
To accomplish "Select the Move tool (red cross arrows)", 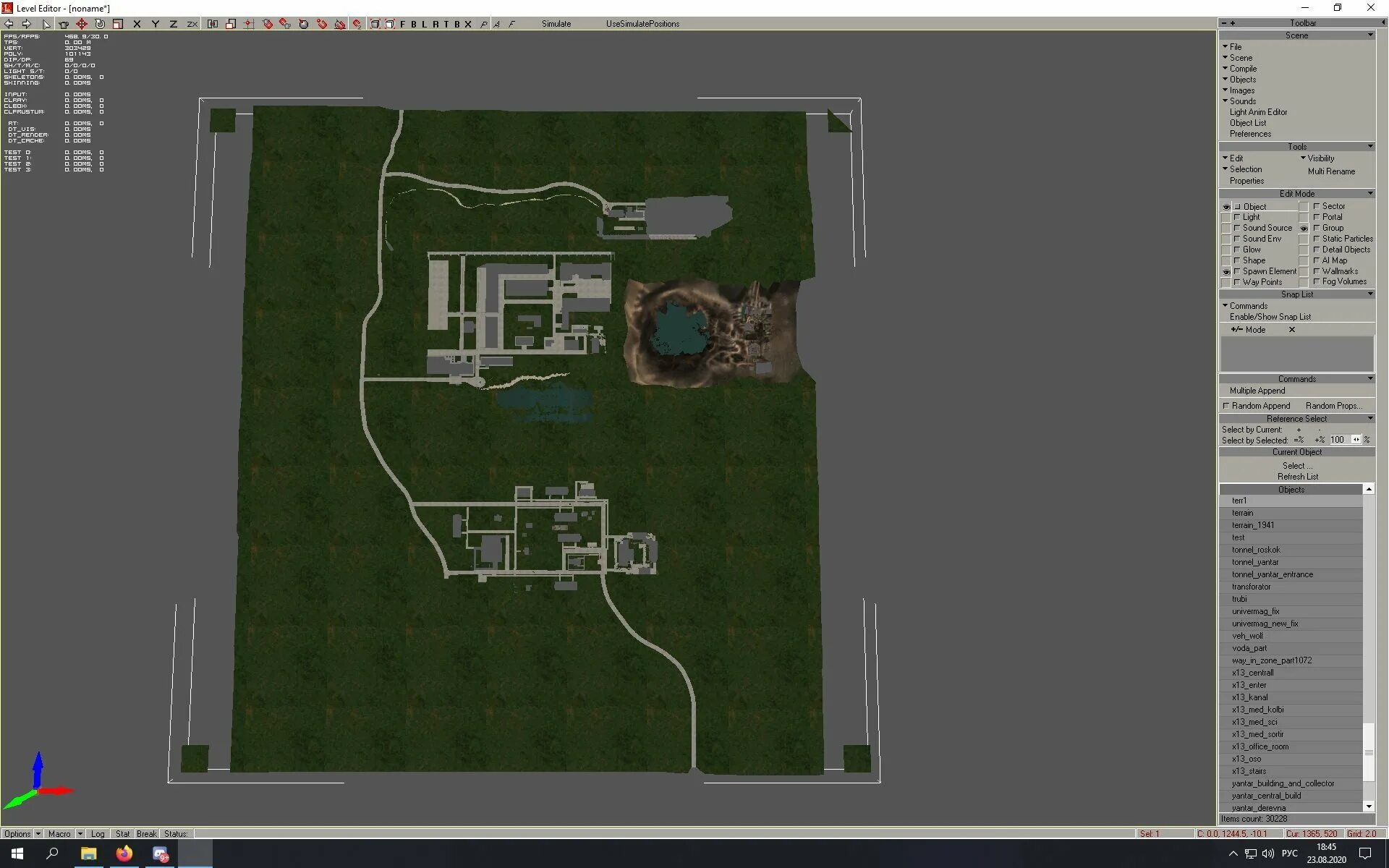I will [x=82, y=24].
